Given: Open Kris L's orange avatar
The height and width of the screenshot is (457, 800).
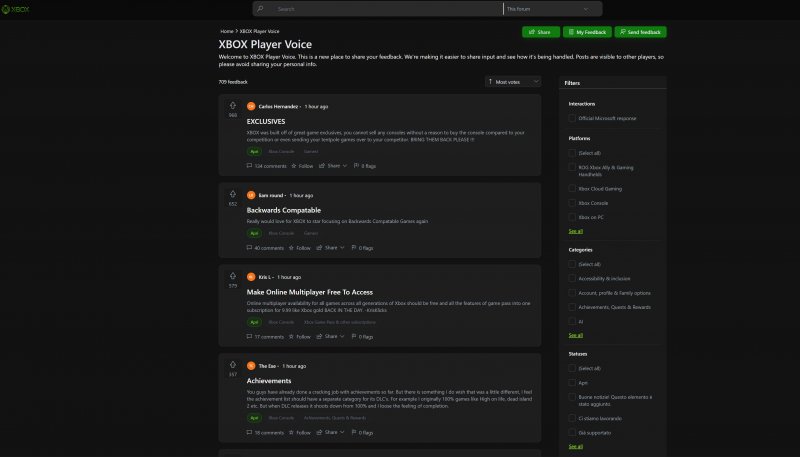Looking at the screenshot, I should [x=251, y=277].
